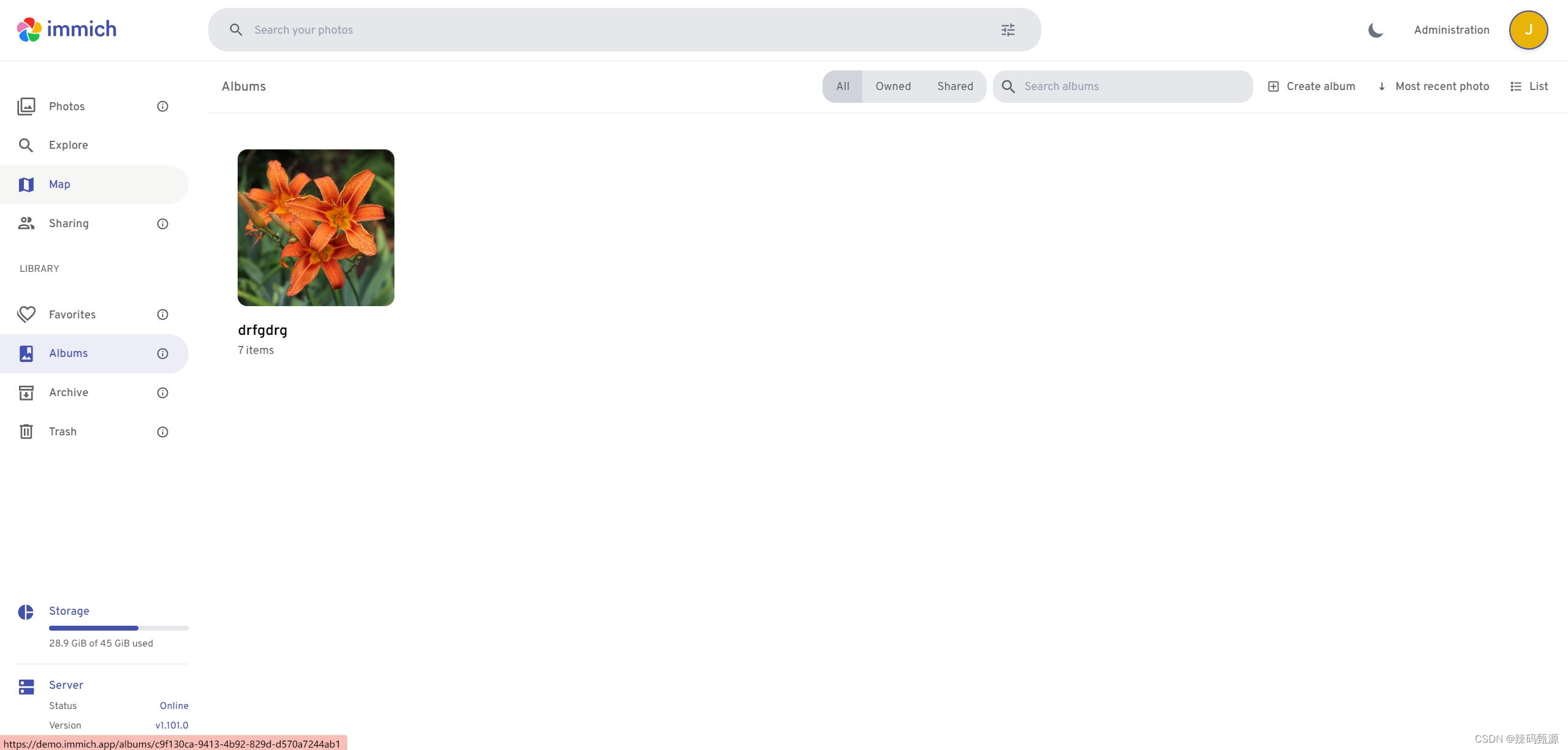Select the Shared albums filter
Viewport: 1568px width, 750px height.
pos(955,86)
